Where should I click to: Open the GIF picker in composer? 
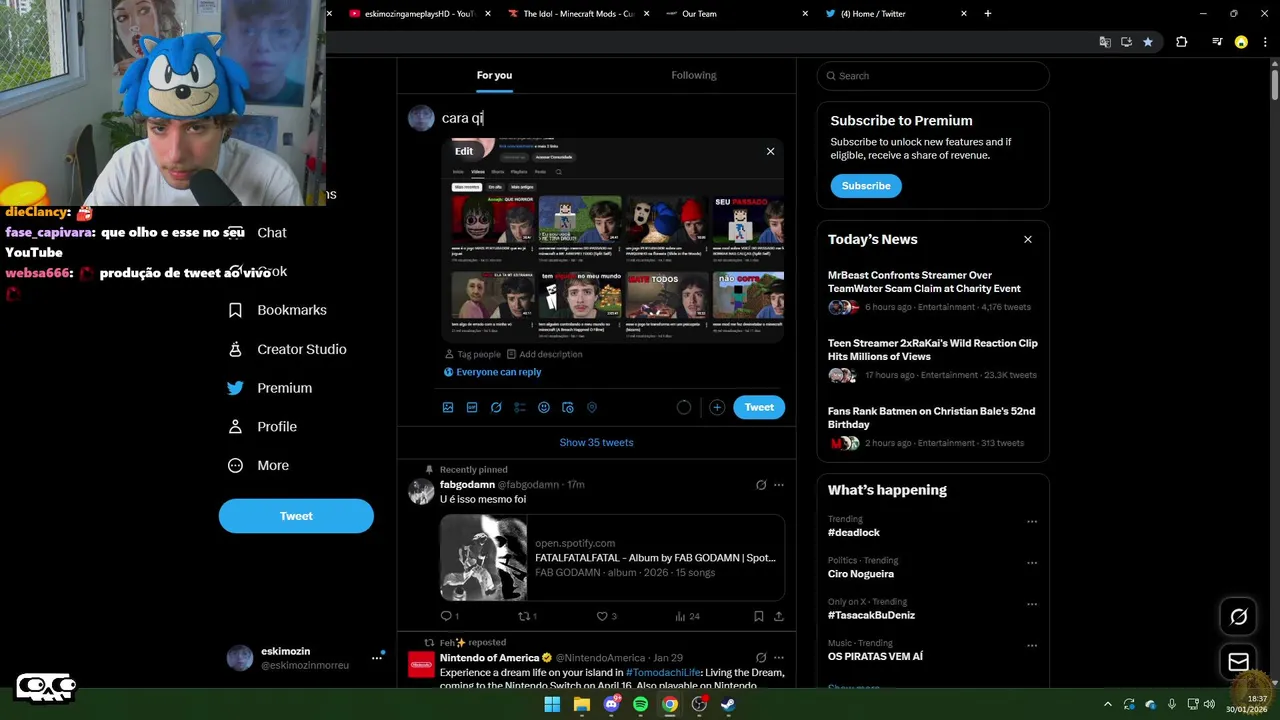tap(472, 408)
